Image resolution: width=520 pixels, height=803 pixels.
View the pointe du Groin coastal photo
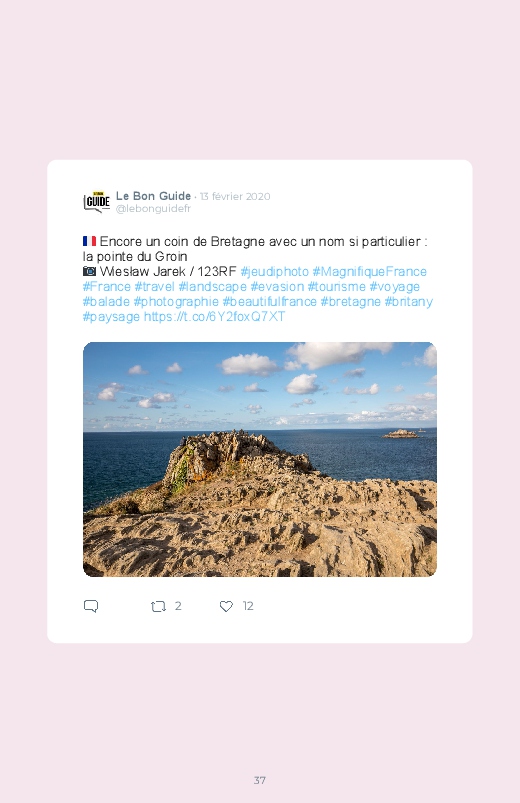(x=260, y=459)
